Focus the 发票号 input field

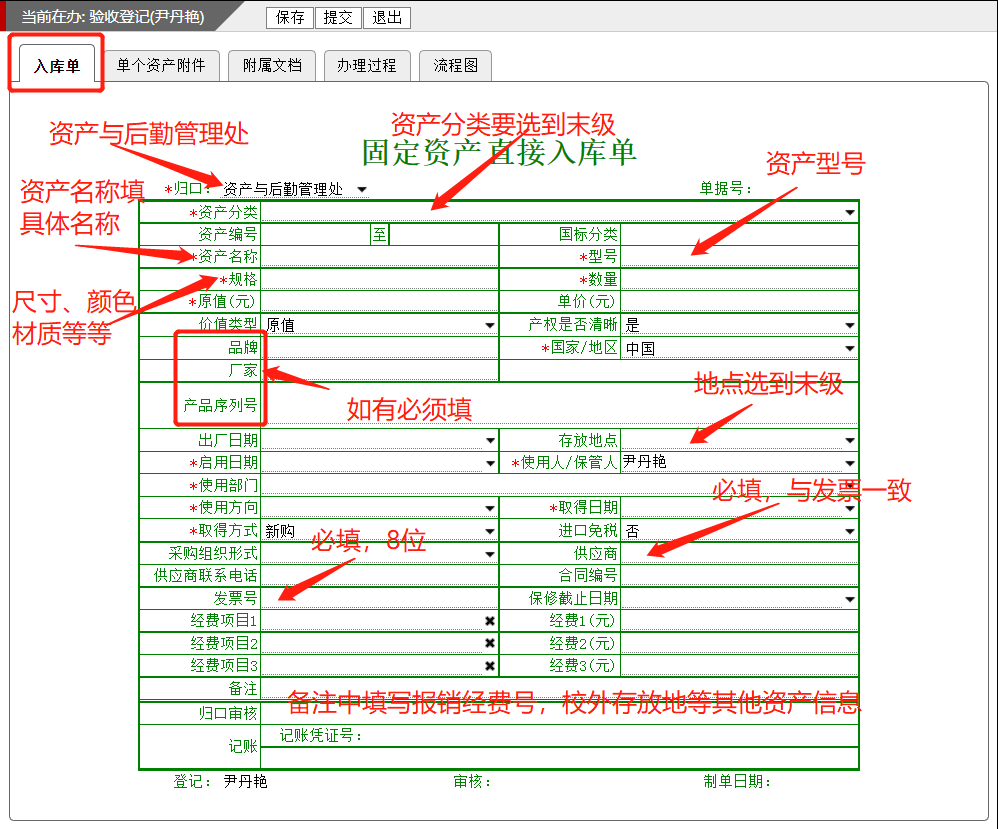pos(378,598)
